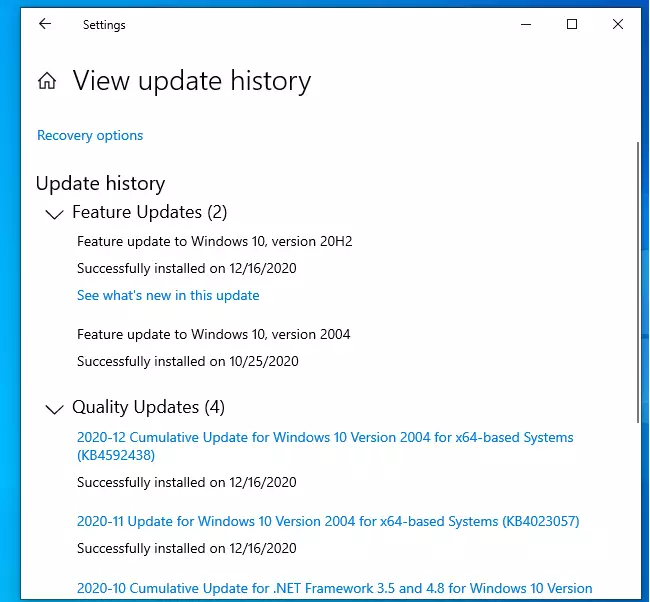Click 'See what's new in this update'
650x602 pixels.
[x=168, y=295]
